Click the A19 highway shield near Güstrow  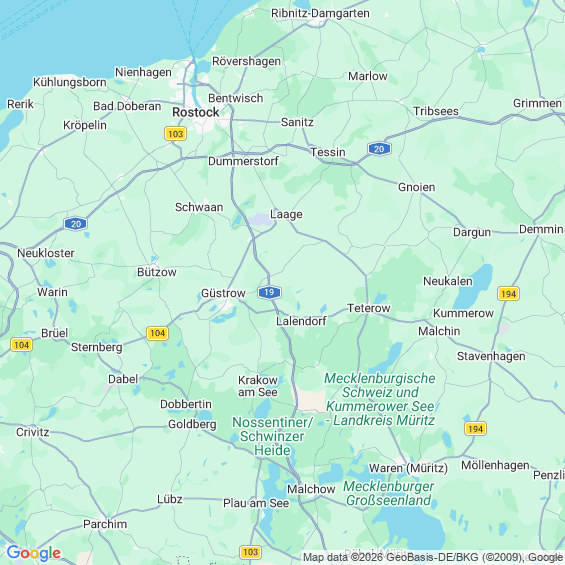point(269,292)
